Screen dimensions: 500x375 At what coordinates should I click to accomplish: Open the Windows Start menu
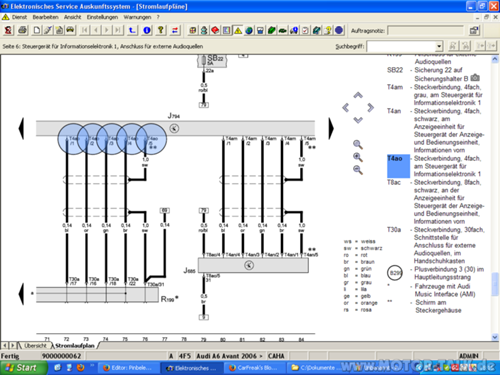tap(23, 368)
